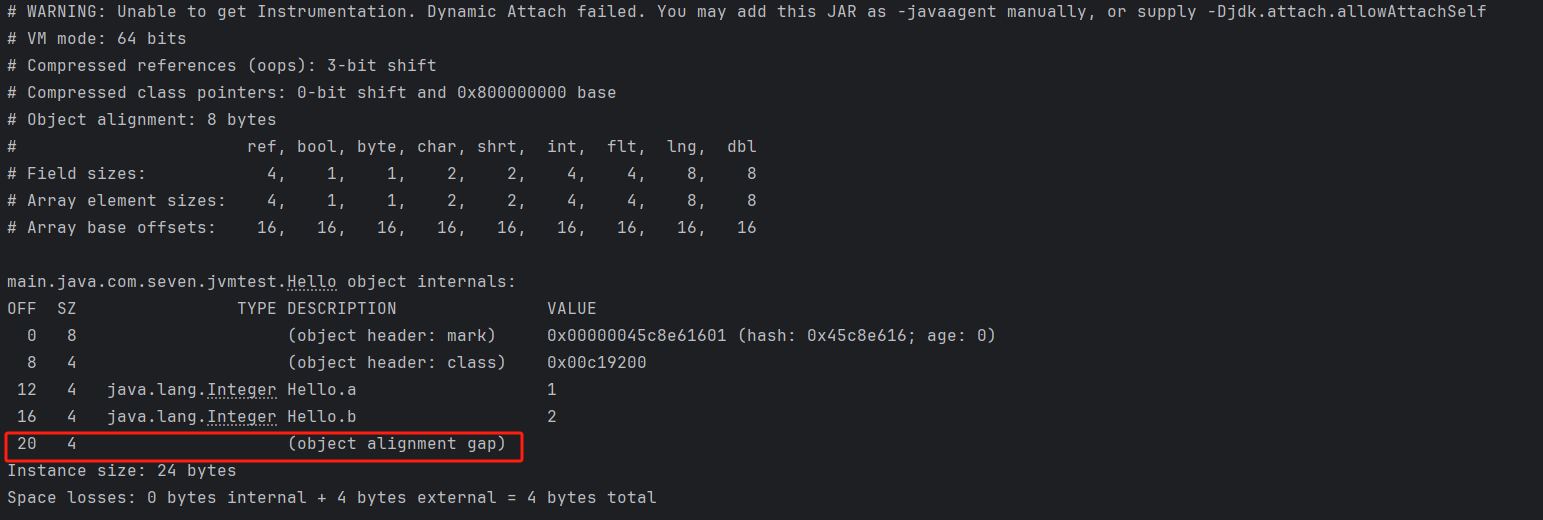Click the VALUE column header
This screenshot has height=520, width=1543.
click(x=571, y=309)
